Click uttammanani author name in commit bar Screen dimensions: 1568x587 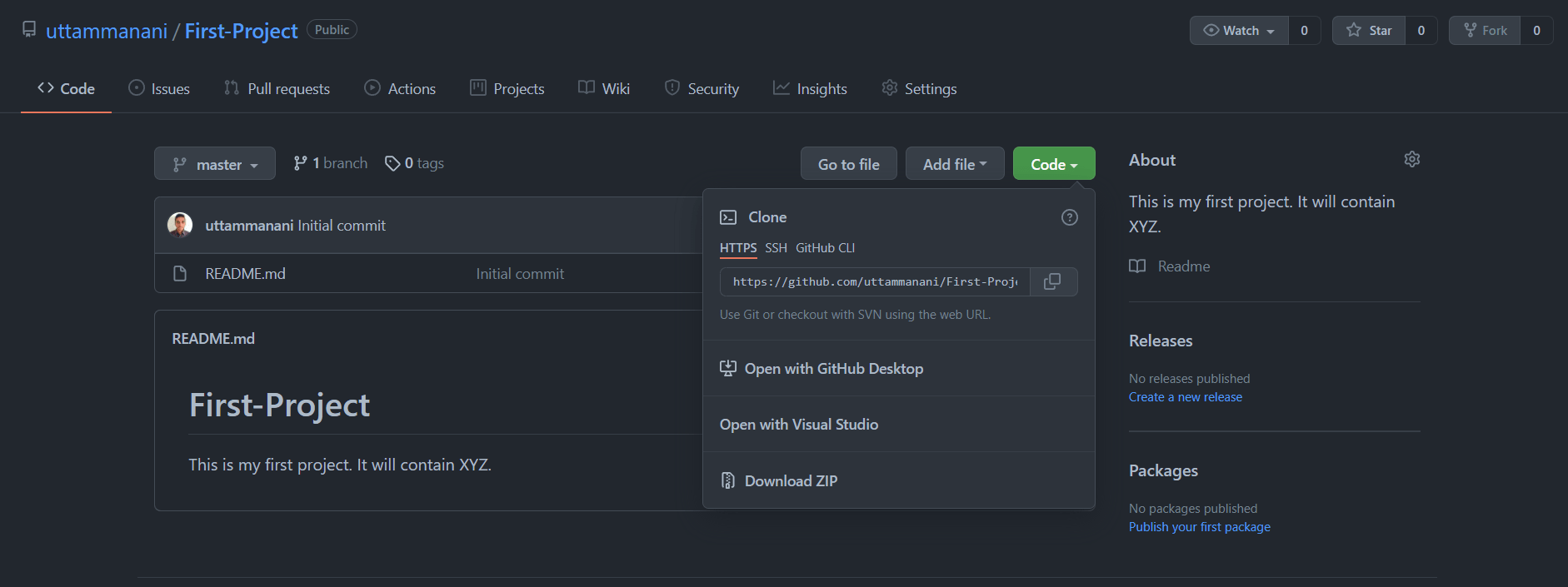coord(249,226)
